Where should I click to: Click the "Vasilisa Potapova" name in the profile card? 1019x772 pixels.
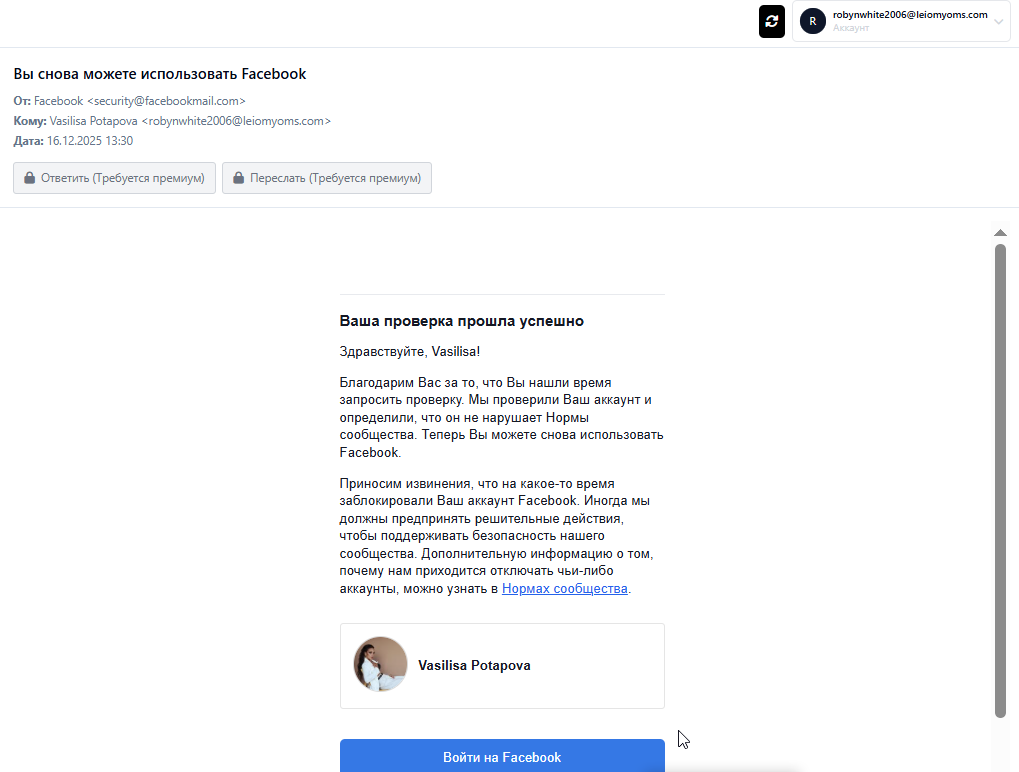pyautogui.click(x=474, y=666)
